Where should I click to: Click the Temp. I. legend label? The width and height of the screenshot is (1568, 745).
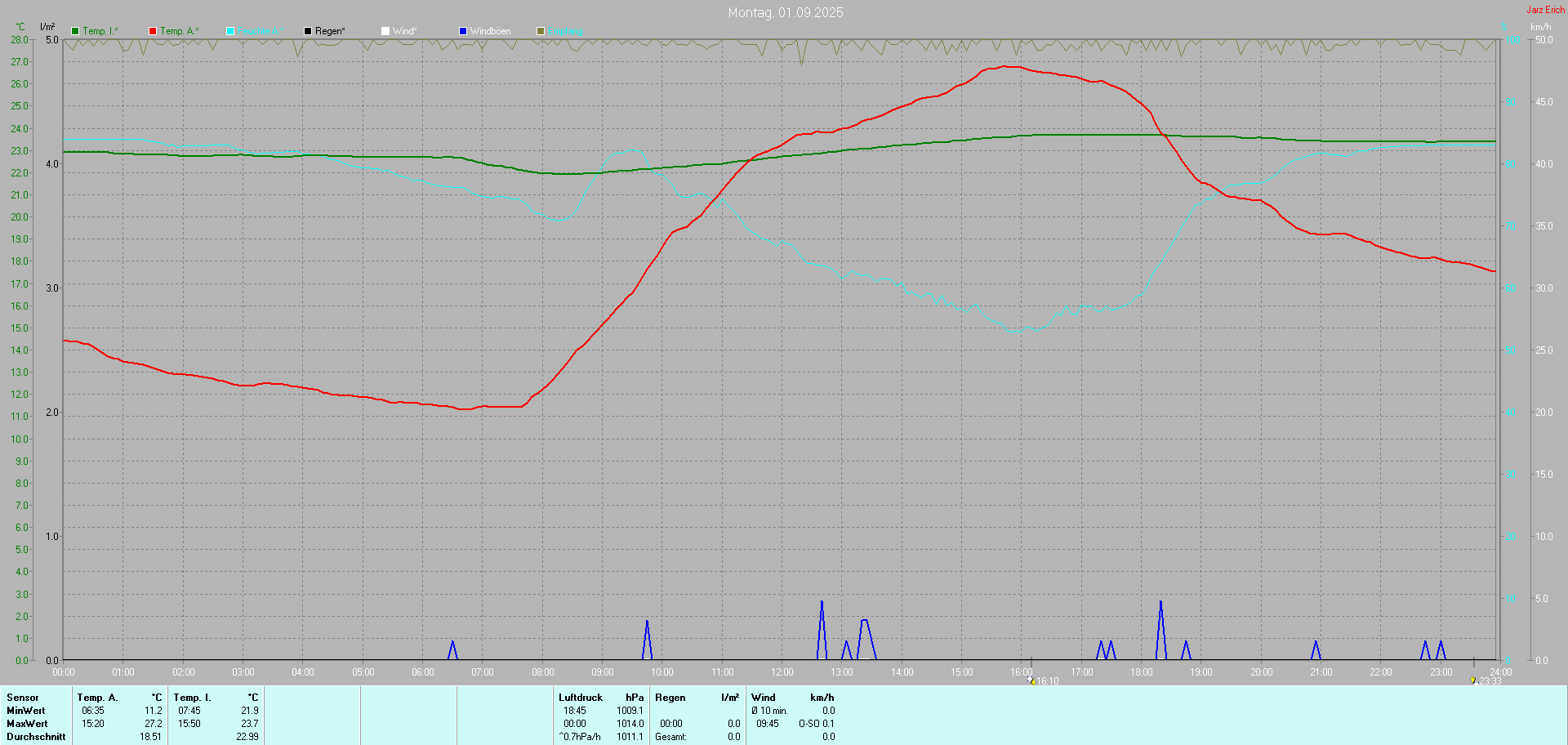click(100, 31)
